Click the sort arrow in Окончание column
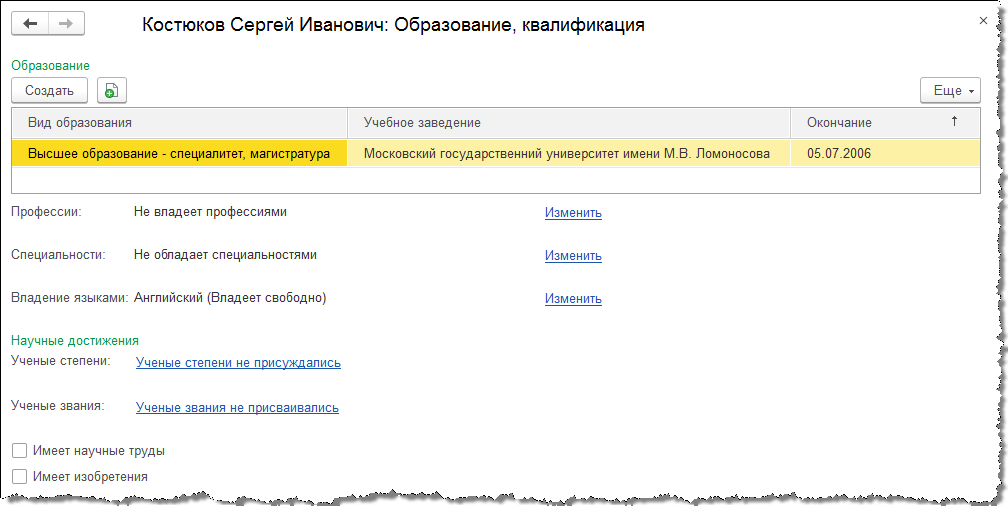The height and width of the screenshot is (506, 1008). coord(954,122)
